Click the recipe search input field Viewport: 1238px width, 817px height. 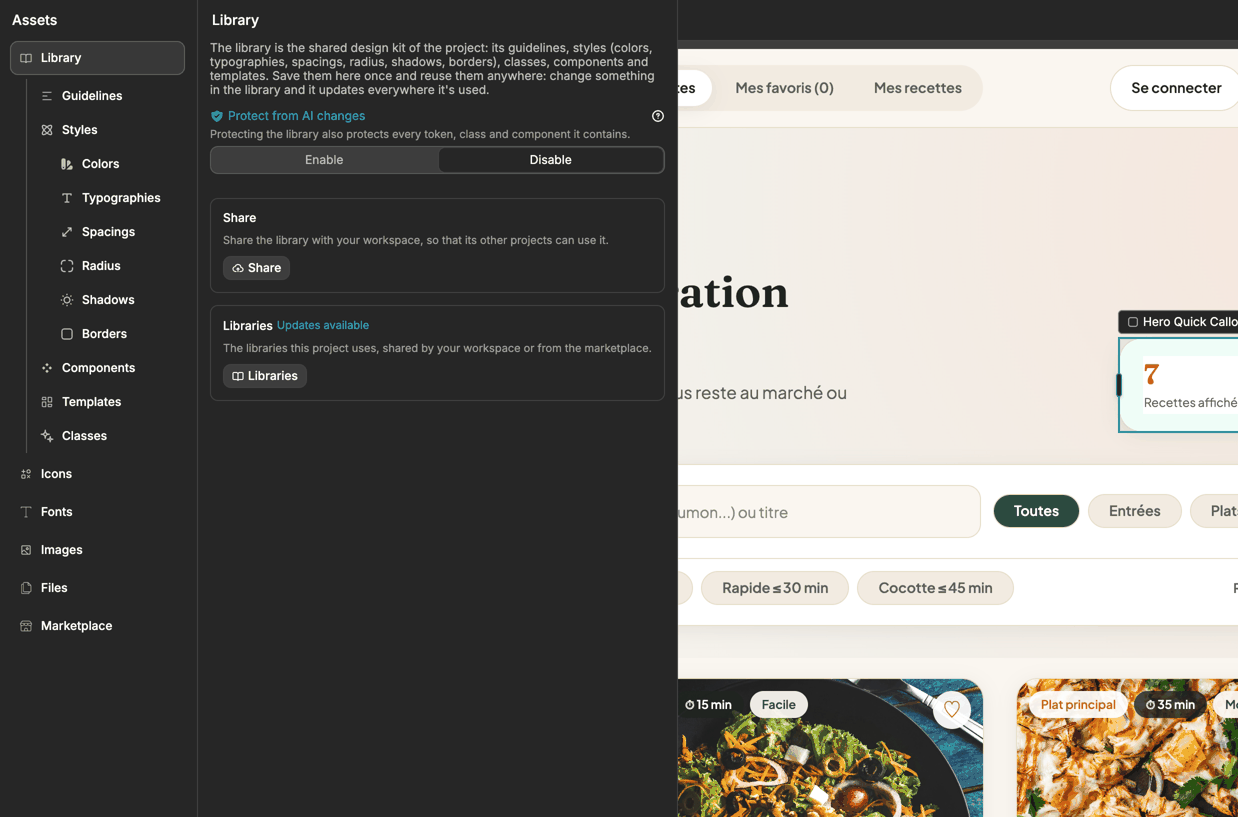click(x=828, y=512)
